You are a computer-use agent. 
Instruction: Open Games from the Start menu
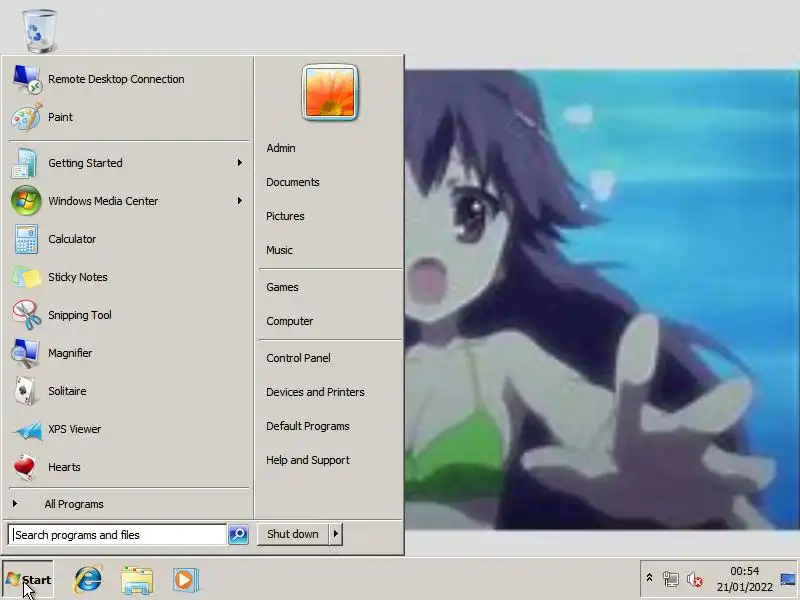coord(282,287)
